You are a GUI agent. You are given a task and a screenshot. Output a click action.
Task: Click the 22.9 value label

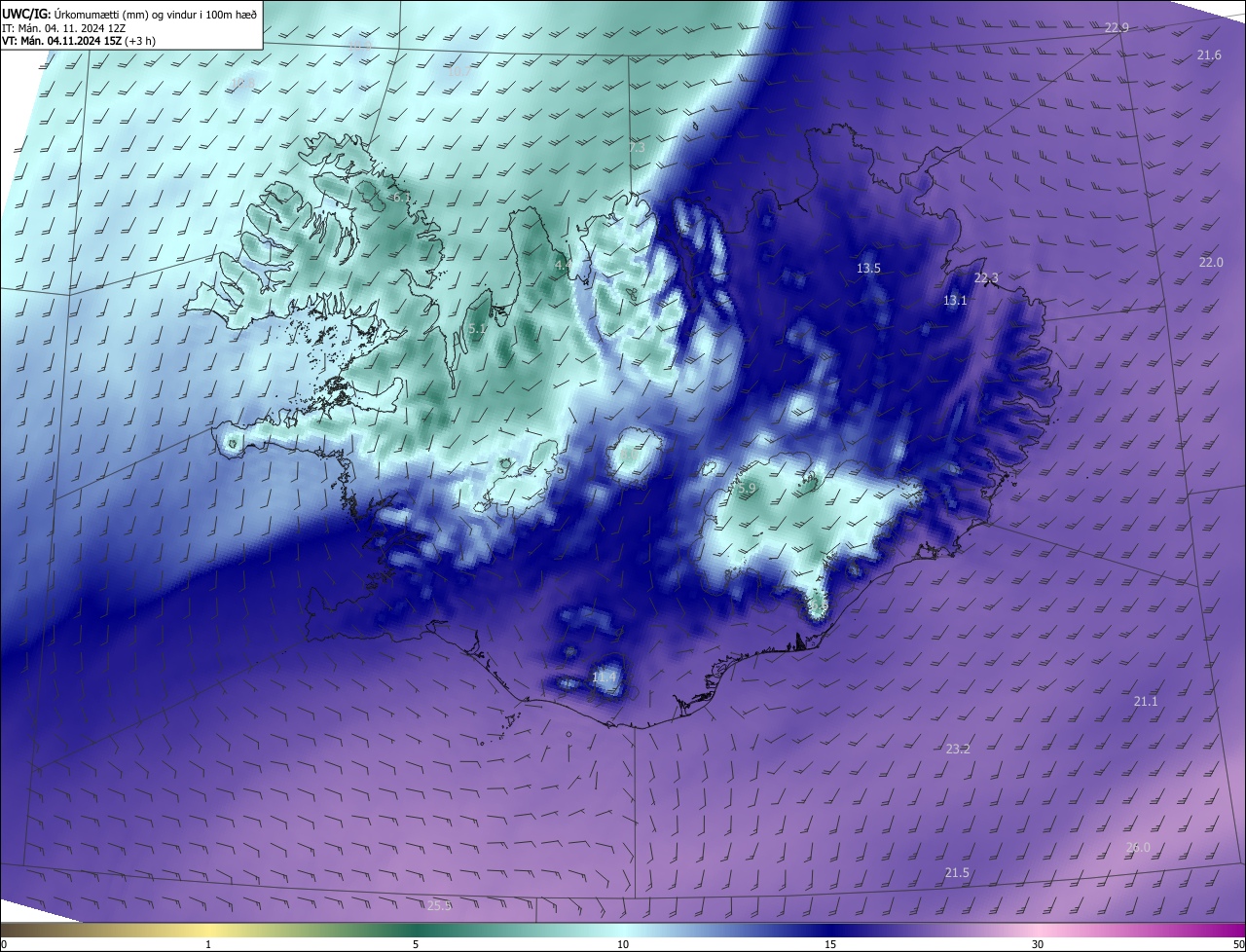(x=1117, y=27)
